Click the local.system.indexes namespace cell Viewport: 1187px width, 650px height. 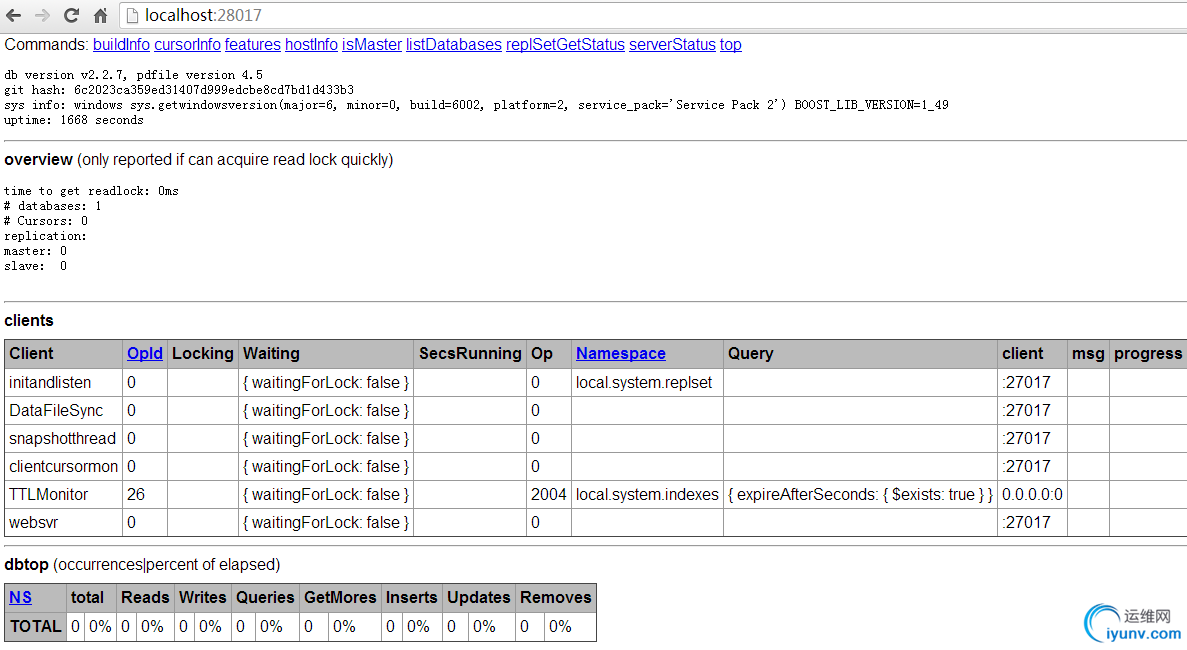(x=647, y=495)
